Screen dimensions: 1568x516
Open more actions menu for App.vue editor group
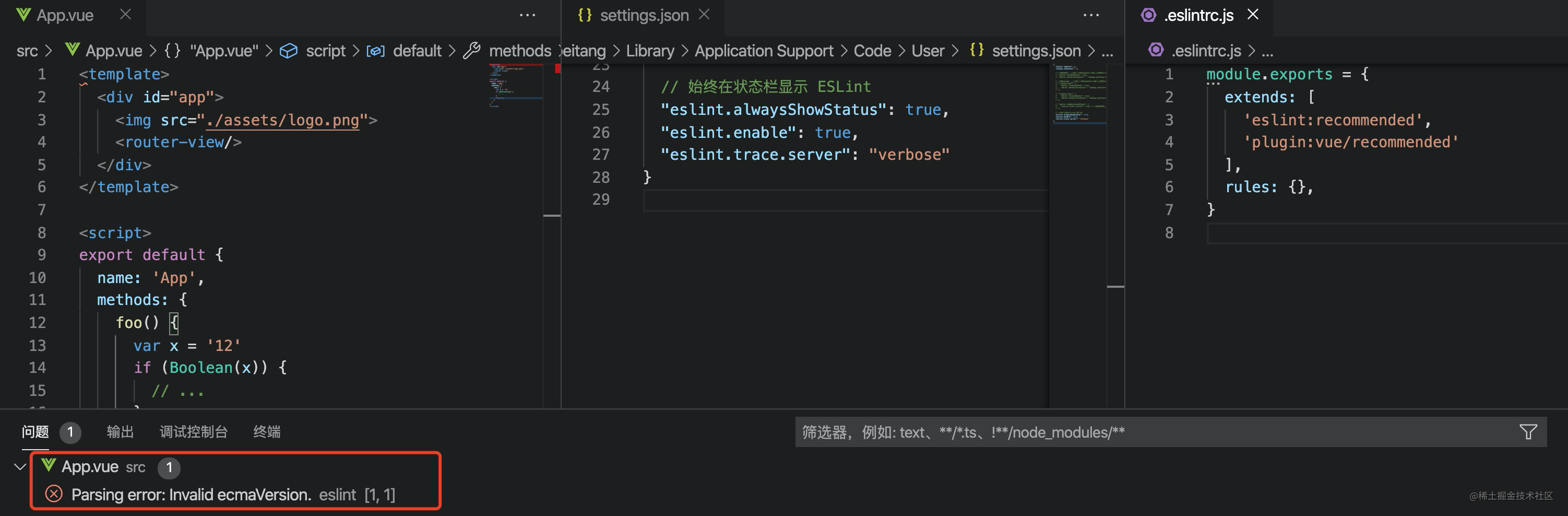pos(527,15)
